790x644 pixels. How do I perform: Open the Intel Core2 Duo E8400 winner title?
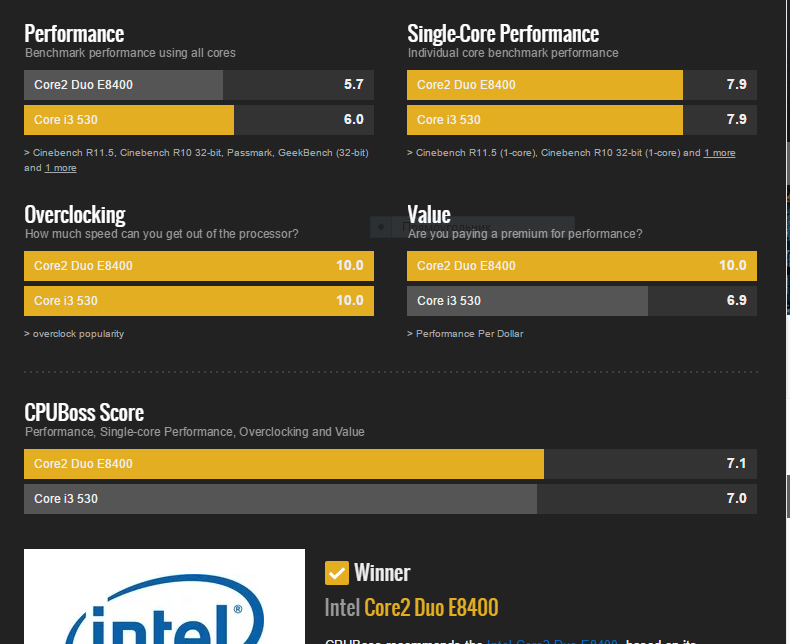[x=411, y=607]
